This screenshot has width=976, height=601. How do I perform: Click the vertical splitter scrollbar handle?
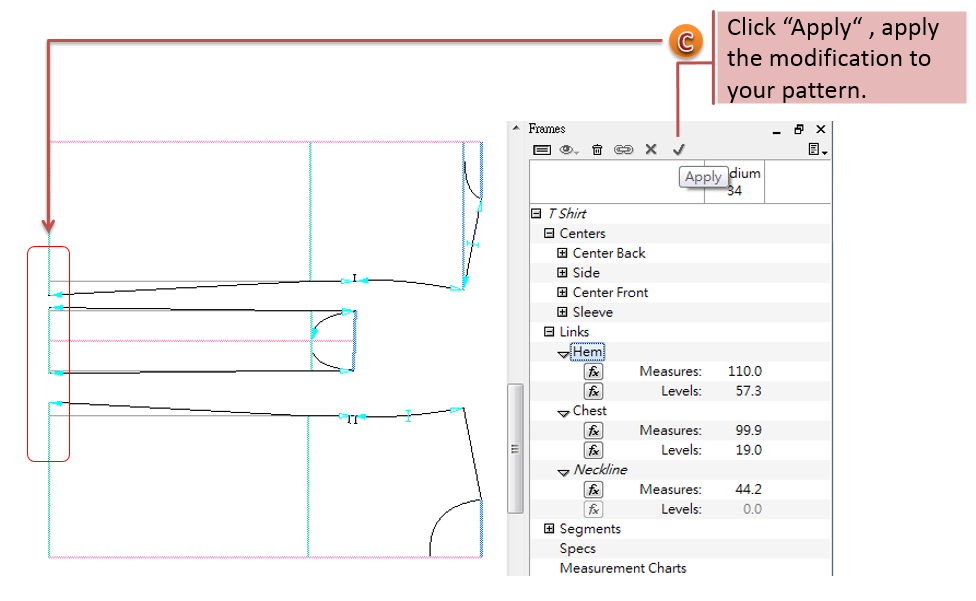515,449
